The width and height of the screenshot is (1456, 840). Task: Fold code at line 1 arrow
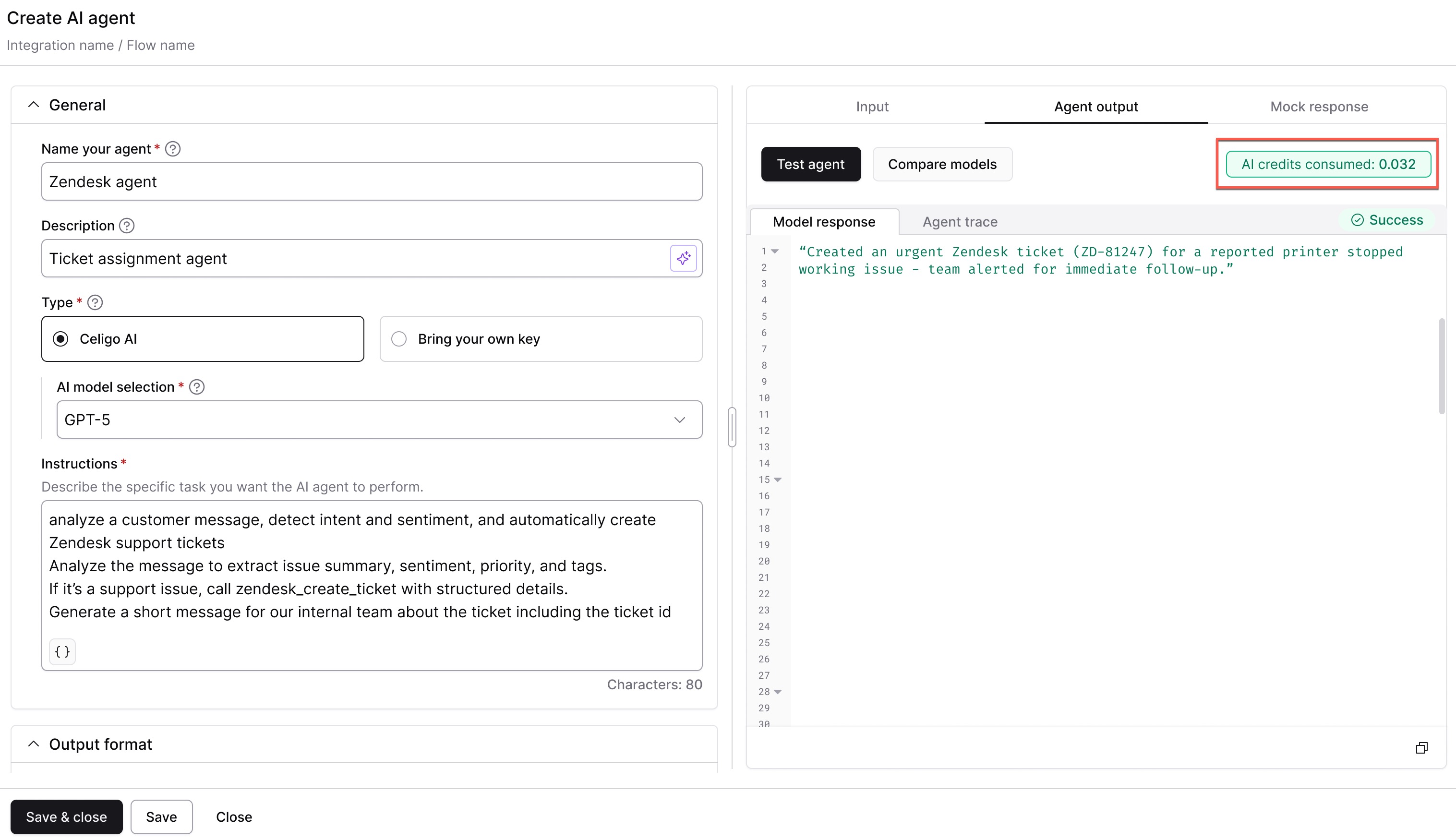pyautogui.click(x=775, y=251)
